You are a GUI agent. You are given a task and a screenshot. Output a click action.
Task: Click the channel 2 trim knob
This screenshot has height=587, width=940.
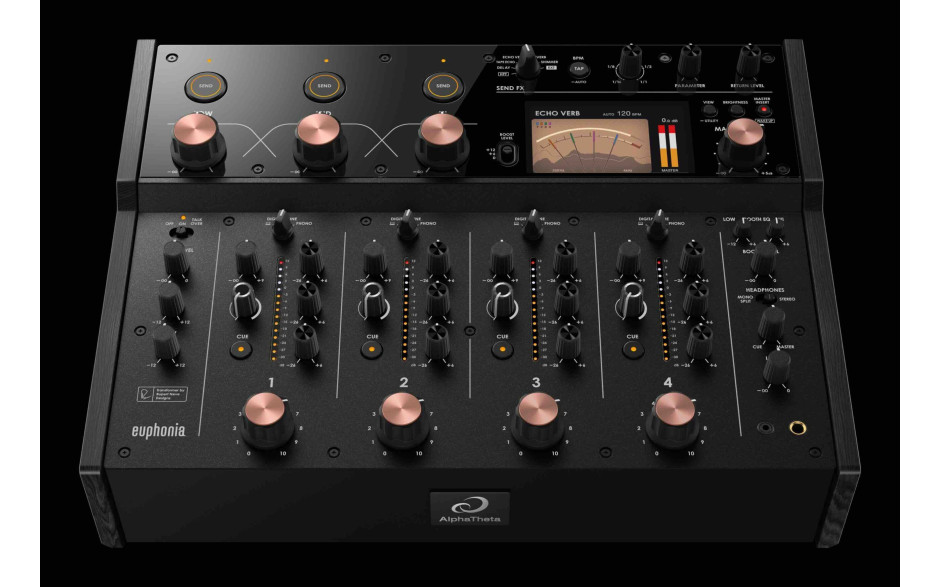375,259
